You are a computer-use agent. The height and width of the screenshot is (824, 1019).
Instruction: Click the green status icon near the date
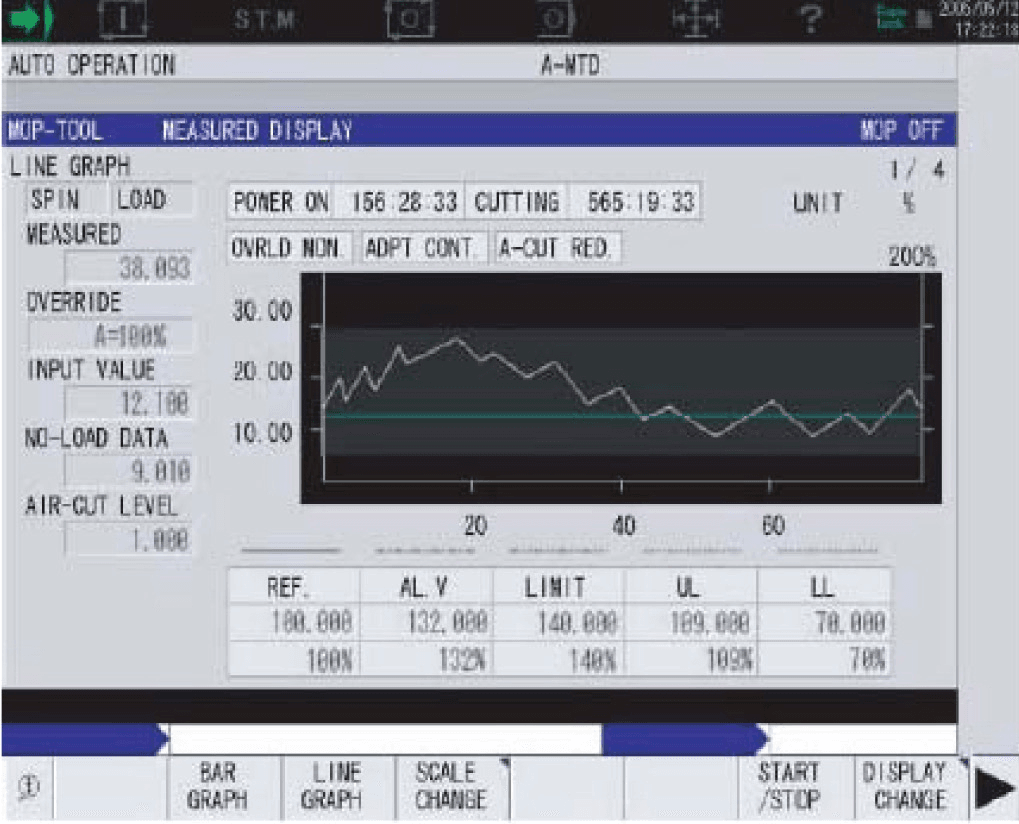(890, 17)
